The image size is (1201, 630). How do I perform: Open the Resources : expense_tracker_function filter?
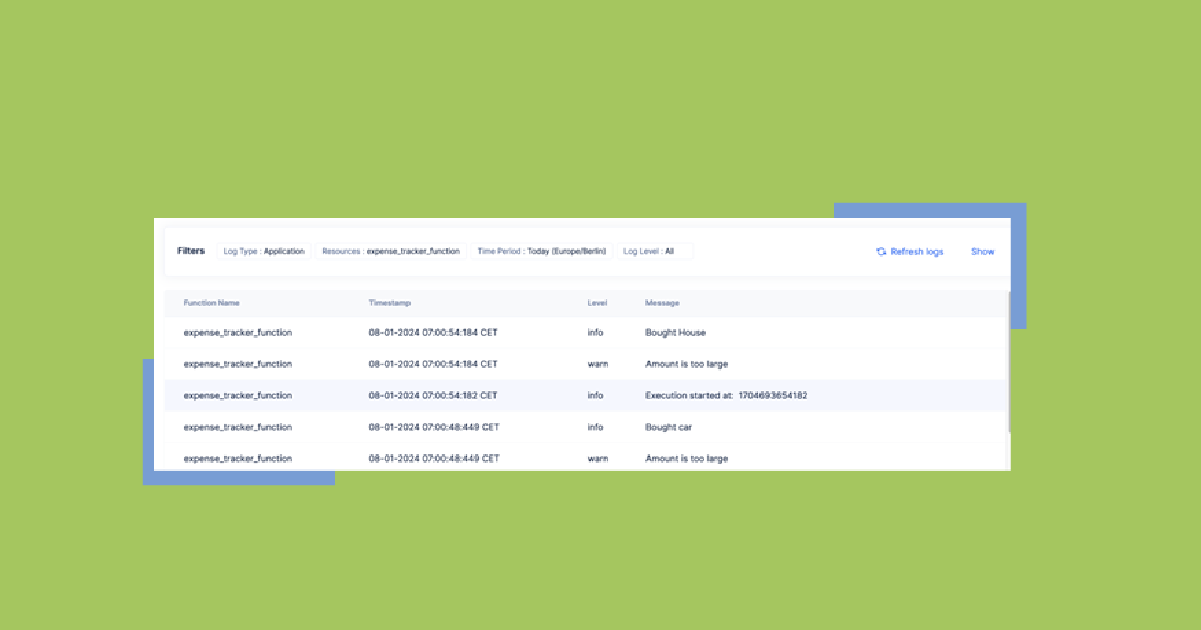point(391,252)
